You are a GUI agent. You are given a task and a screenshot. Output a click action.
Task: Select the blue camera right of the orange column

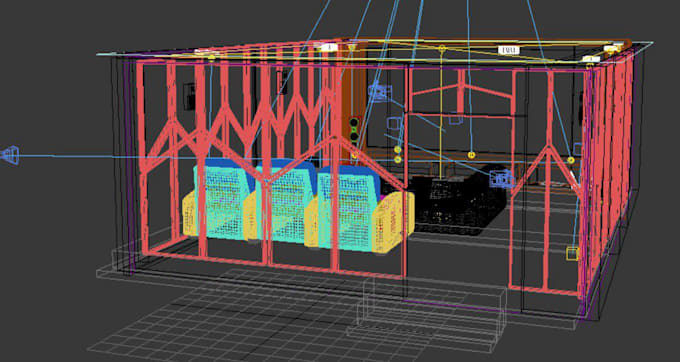pyautogui.click(x=380, y=92)
